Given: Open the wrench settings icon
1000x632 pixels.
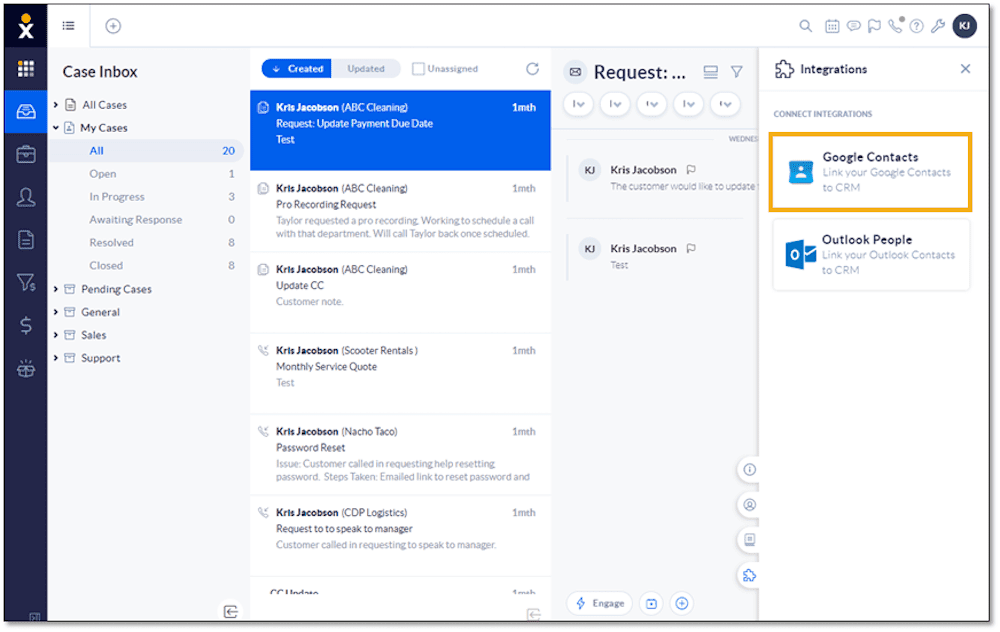Looking at the screenshot, I should [x=938, y=26].
